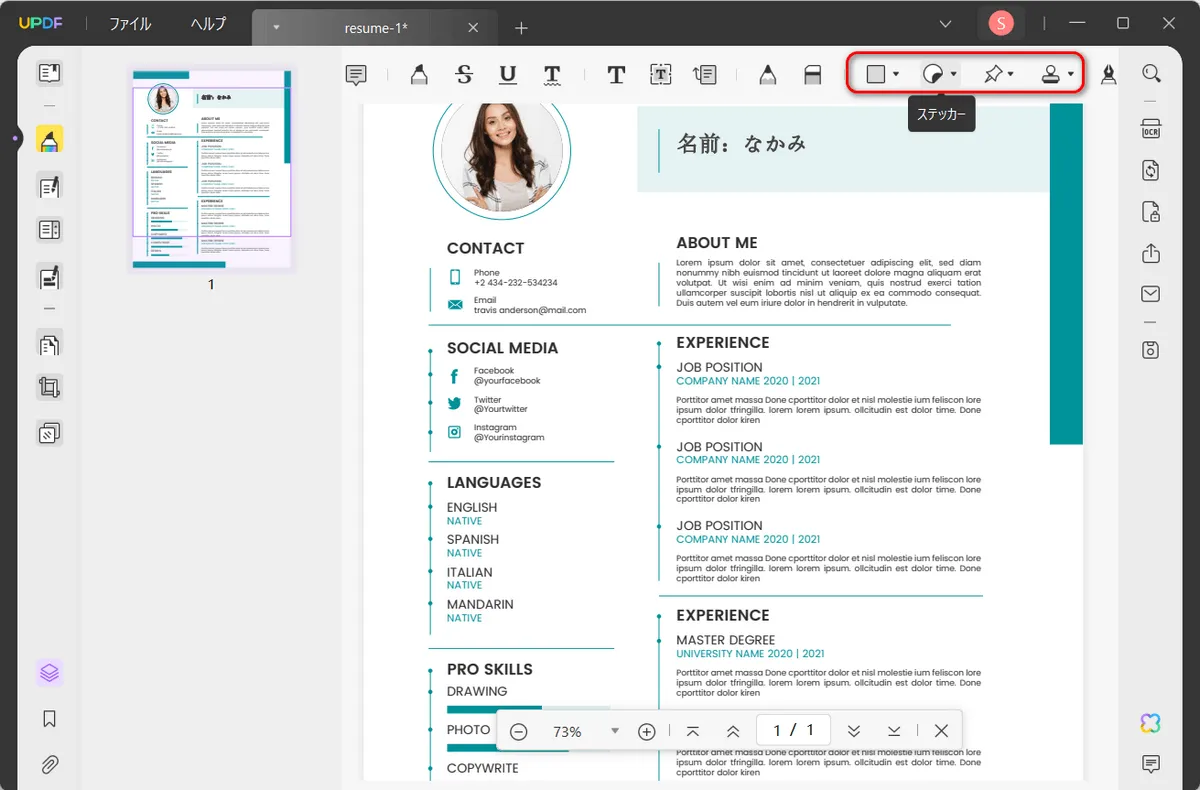Open the user account avatar S

(1000, 23)
